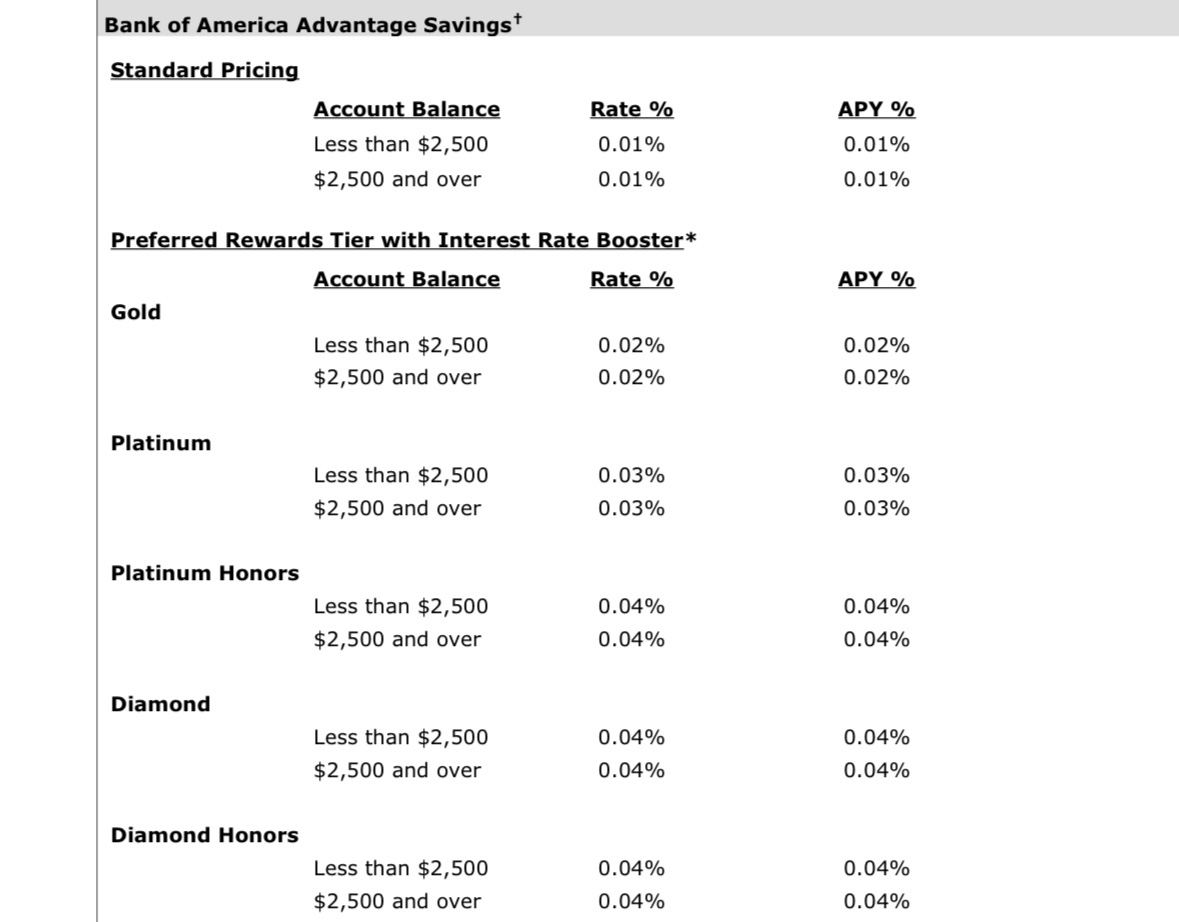
Task: Click Account Balance header under Preferred Rewards Tier
Action: (406, 279)
